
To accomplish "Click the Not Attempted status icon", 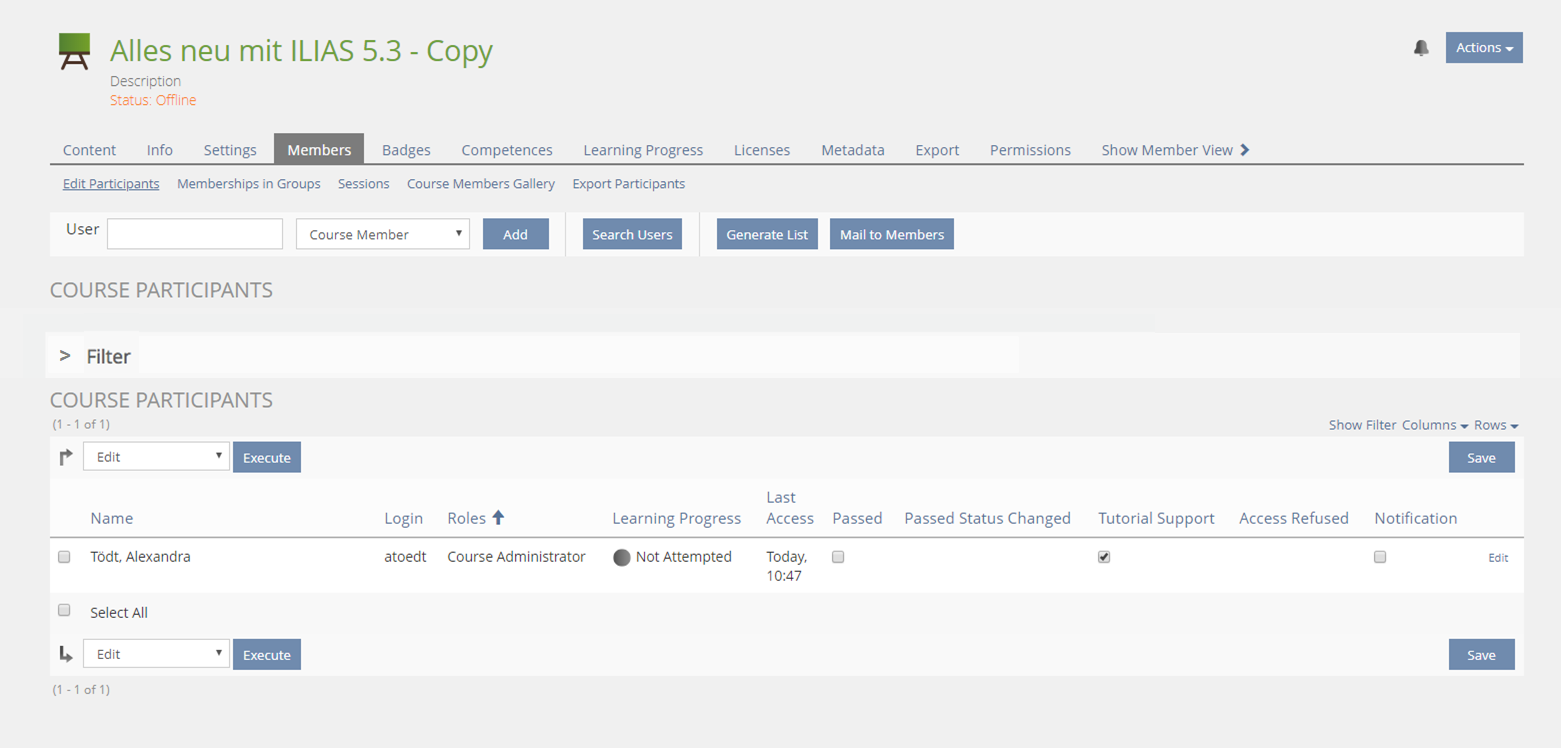I will coord(622,558).
